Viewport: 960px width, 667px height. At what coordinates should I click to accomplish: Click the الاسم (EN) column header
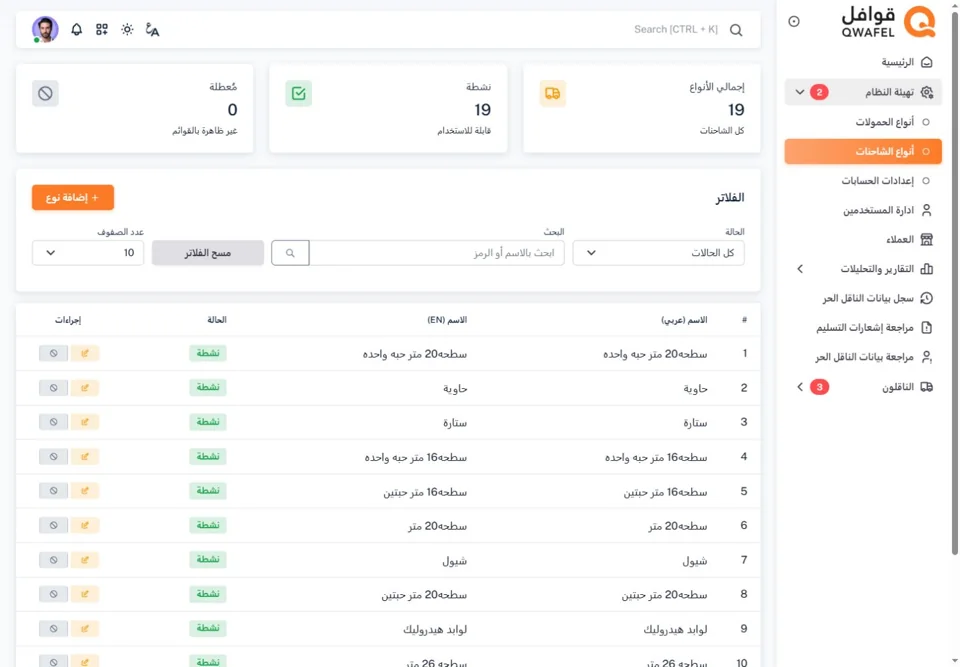pyautogui.click(x=447, y=320)
